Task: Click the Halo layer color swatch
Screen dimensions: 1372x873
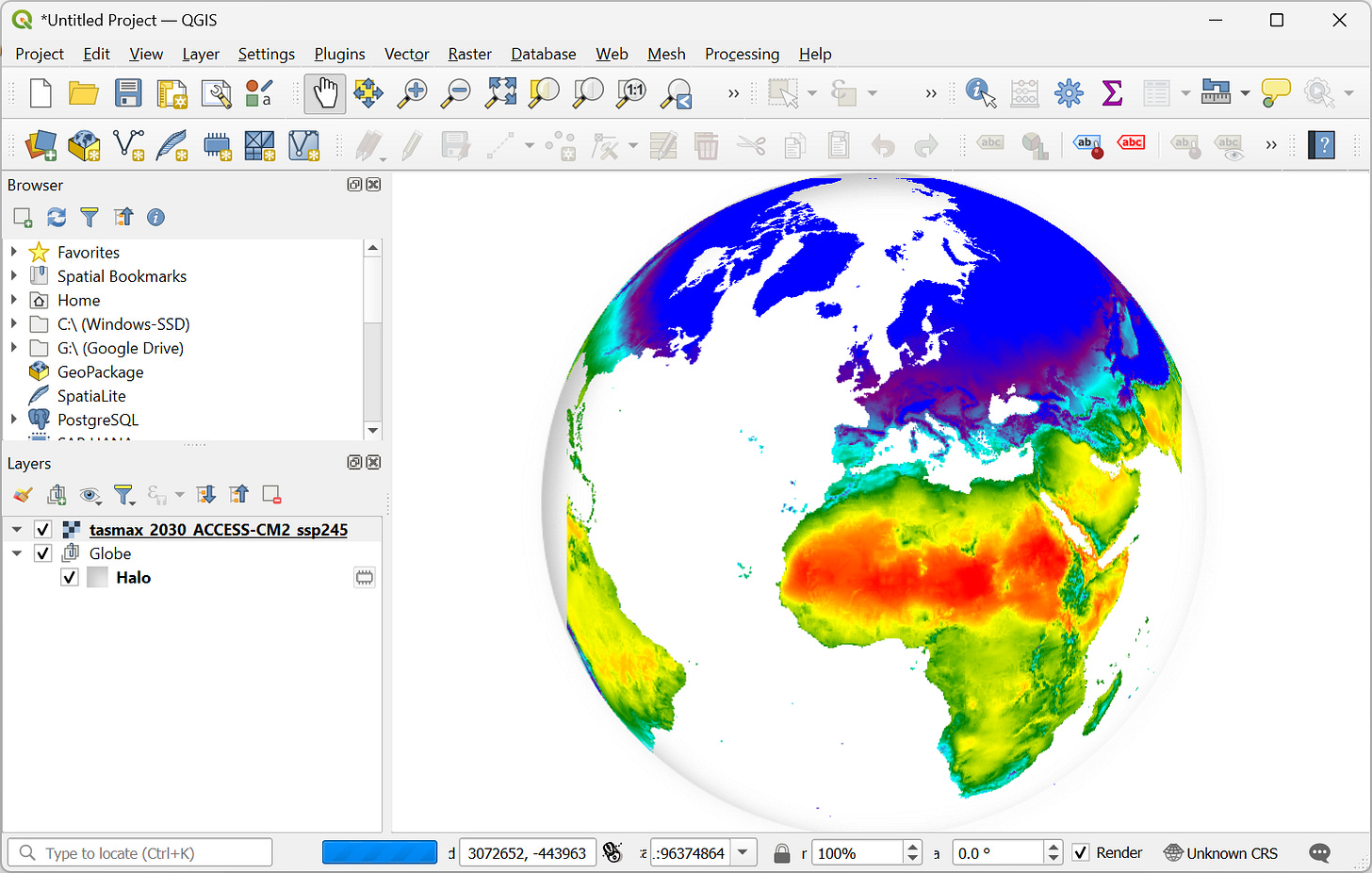Action: [x=97, y=578]
